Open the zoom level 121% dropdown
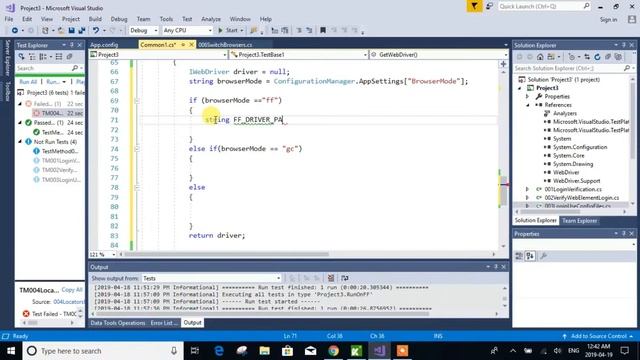Image resolution: width=640 pixels, height=360 pixels. 102,254
